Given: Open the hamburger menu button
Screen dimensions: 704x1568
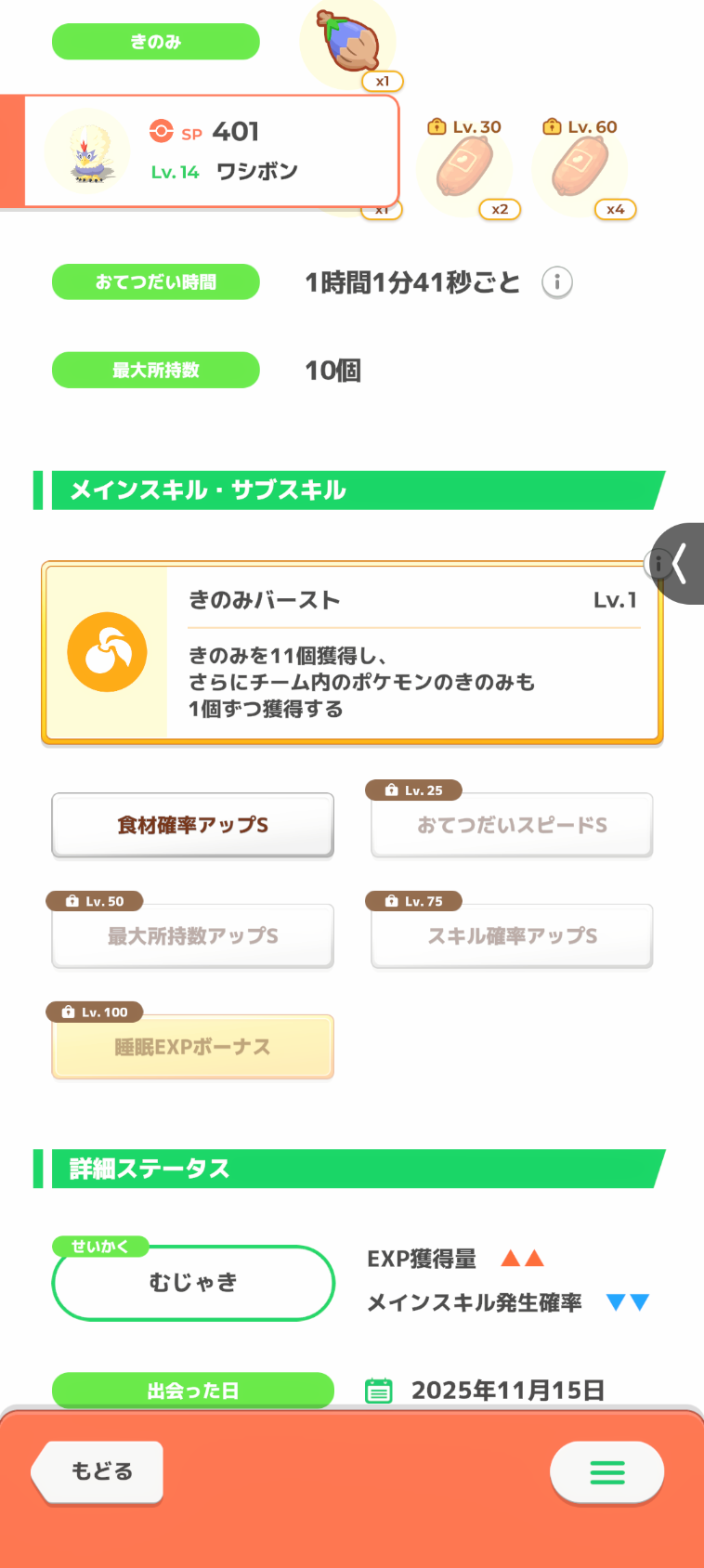Looking at the screenshot, I should click(606, 1471).
